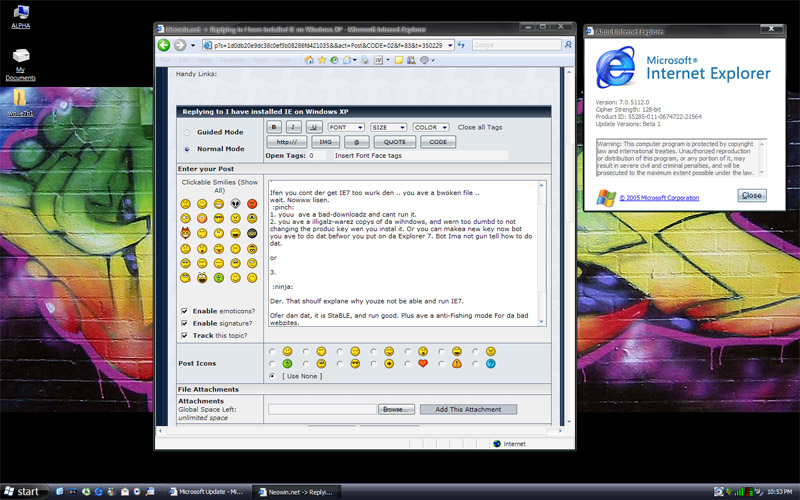Switch to Microsoft Update taskbar window
Viewport: 800px width, 500px height.
click(205, 491)
